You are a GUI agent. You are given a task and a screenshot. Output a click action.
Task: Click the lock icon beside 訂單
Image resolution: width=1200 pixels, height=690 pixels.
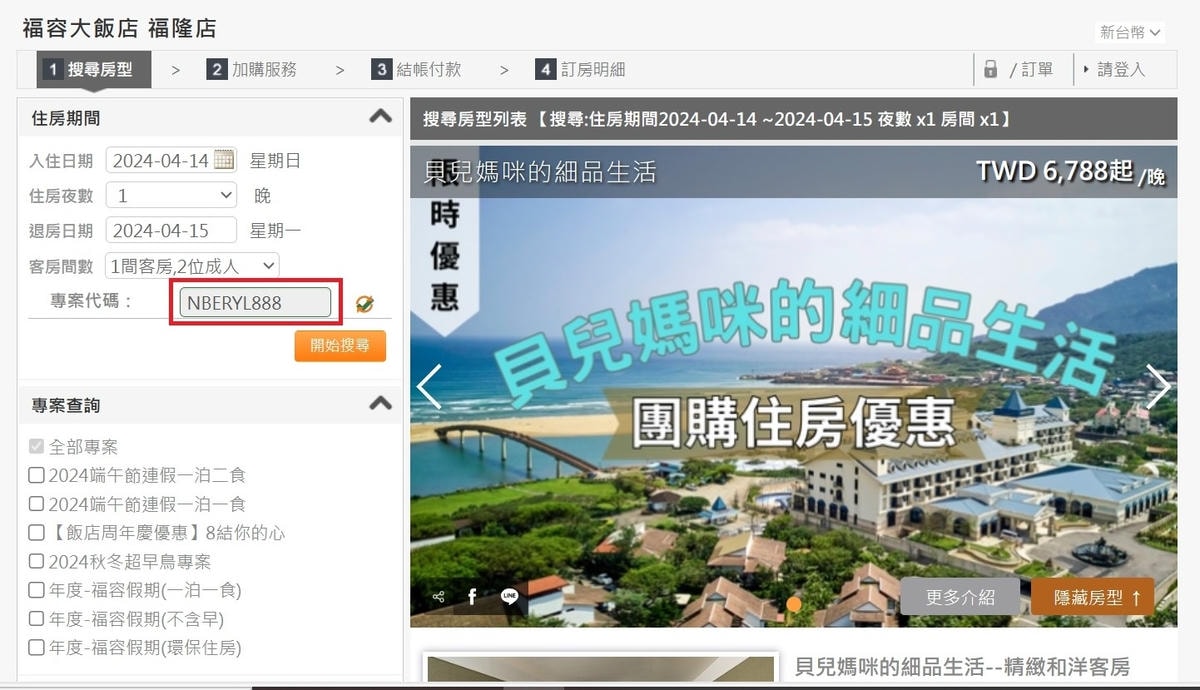coord(990,69)
